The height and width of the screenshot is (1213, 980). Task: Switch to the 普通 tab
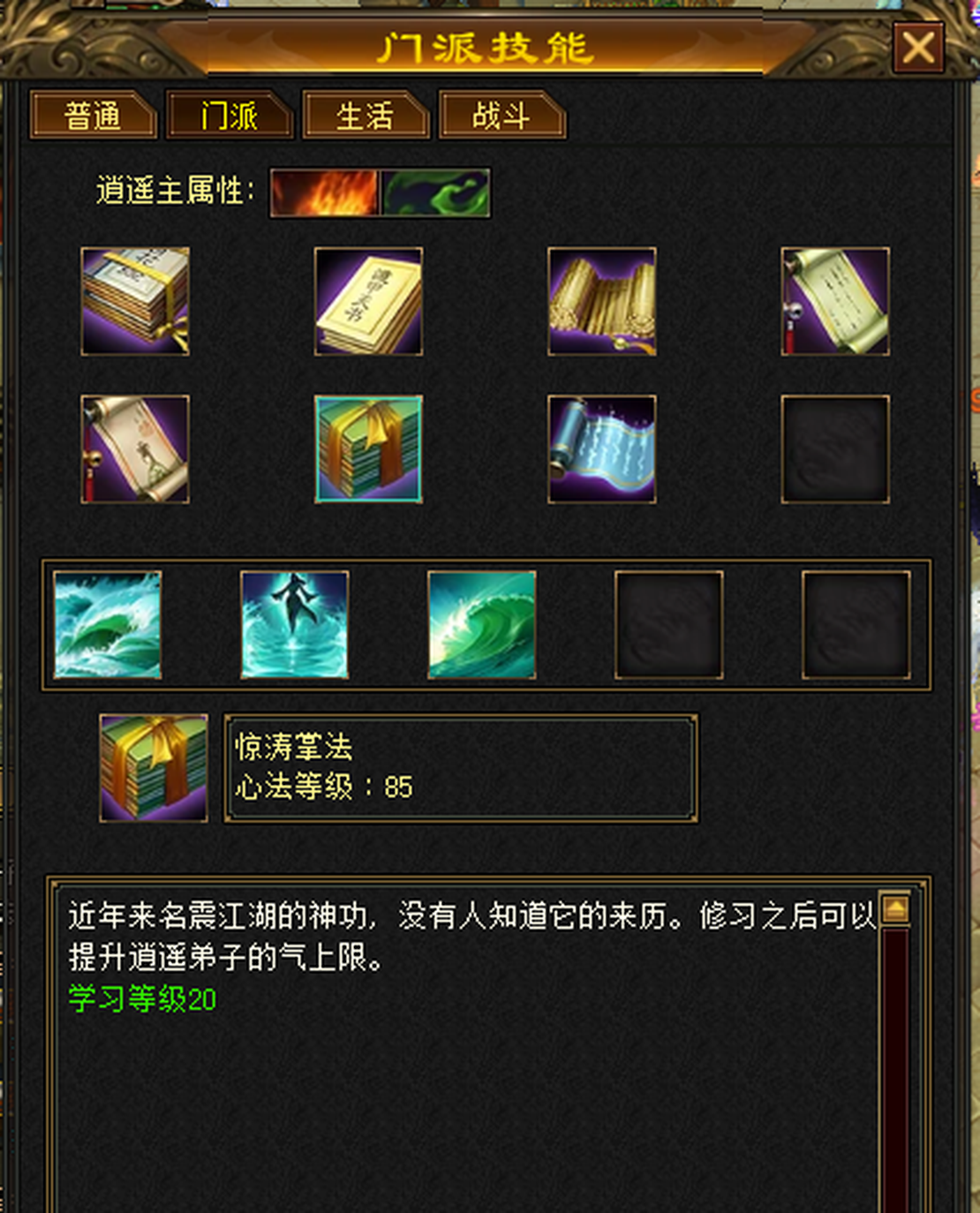93,116
